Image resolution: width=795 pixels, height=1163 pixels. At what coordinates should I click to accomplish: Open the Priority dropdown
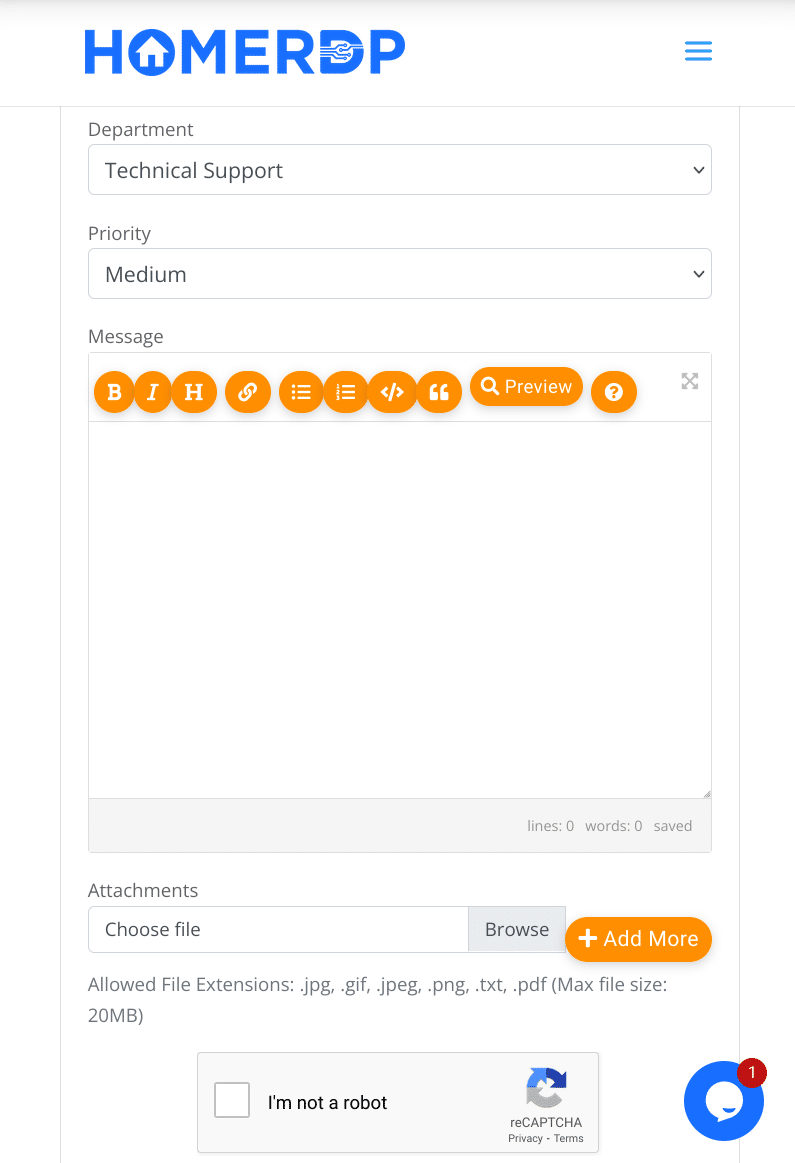pos(400,274)
